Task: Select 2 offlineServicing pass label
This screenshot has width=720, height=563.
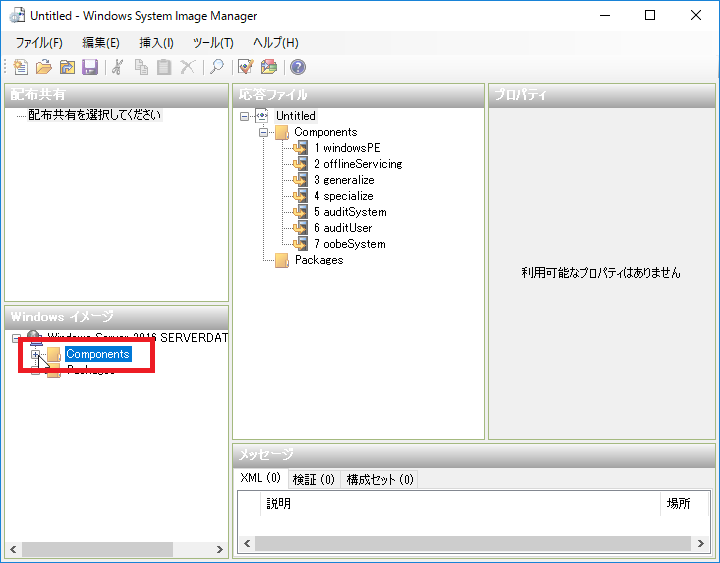Action: 358,164
